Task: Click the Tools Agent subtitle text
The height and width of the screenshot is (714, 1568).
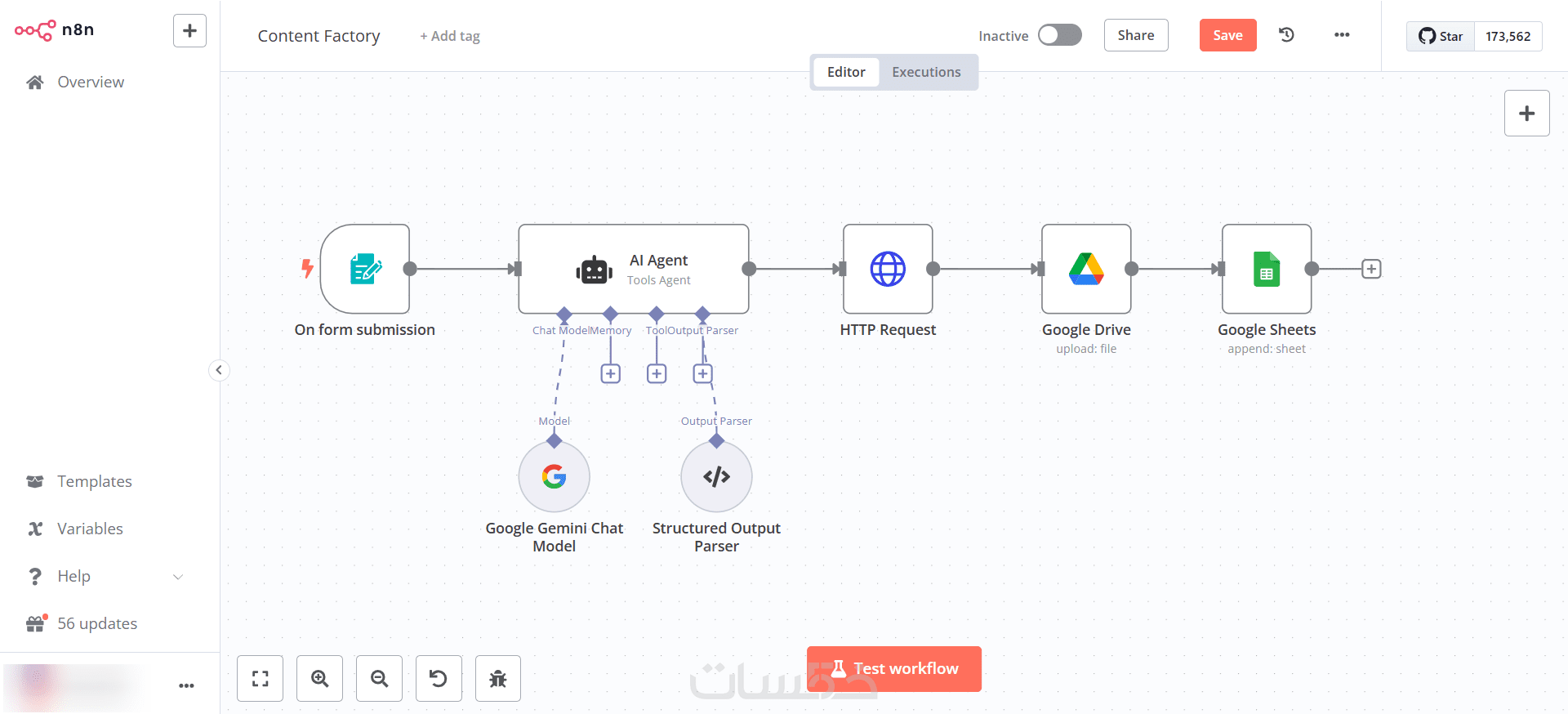Action: click(x=658, y=280)
